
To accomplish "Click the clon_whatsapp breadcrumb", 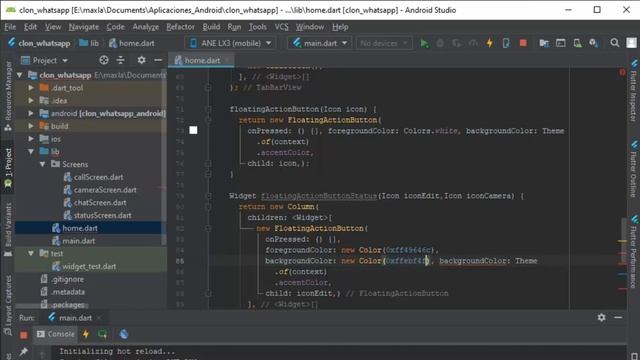I will 39,43.
